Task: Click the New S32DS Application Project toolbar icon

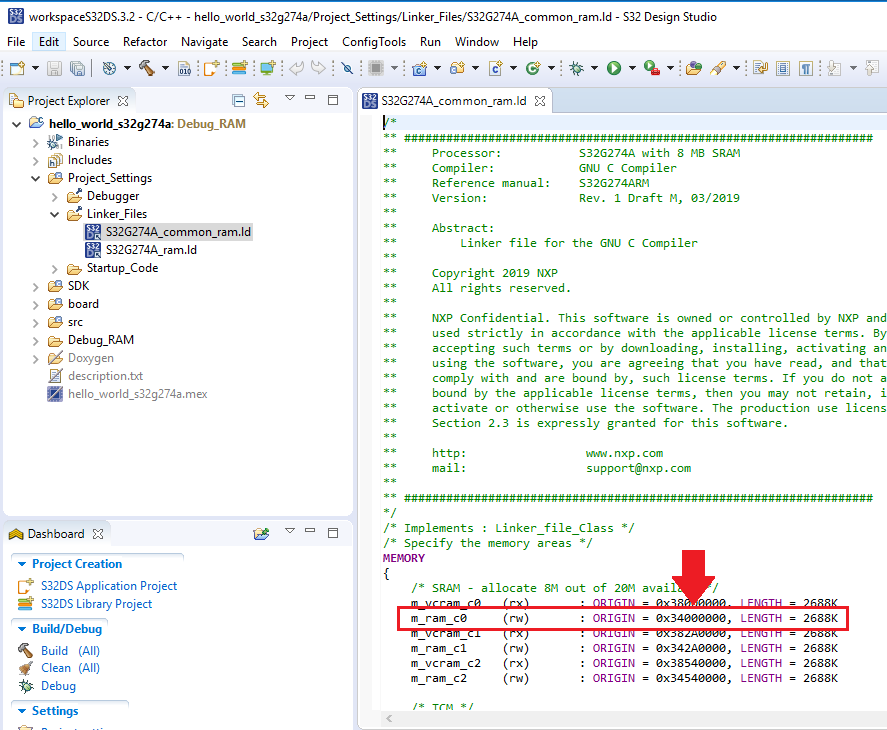Action: [211, 68]
